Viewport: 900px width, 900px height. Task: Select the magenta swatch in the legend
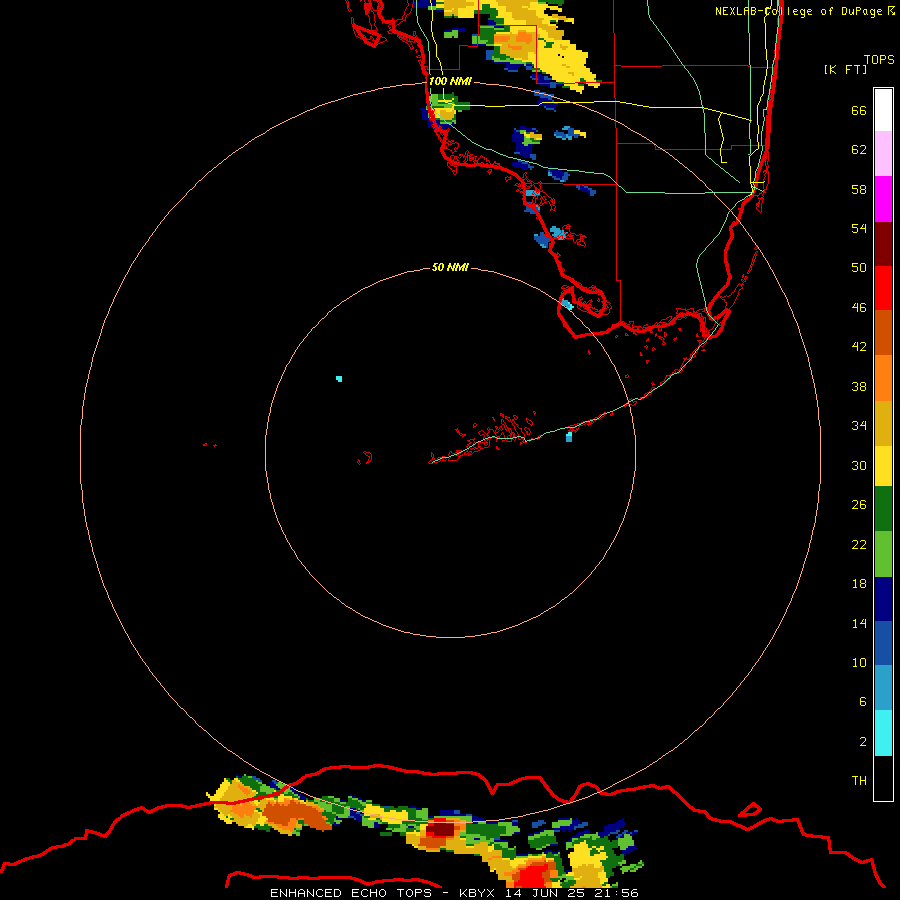tap(883, 199)
